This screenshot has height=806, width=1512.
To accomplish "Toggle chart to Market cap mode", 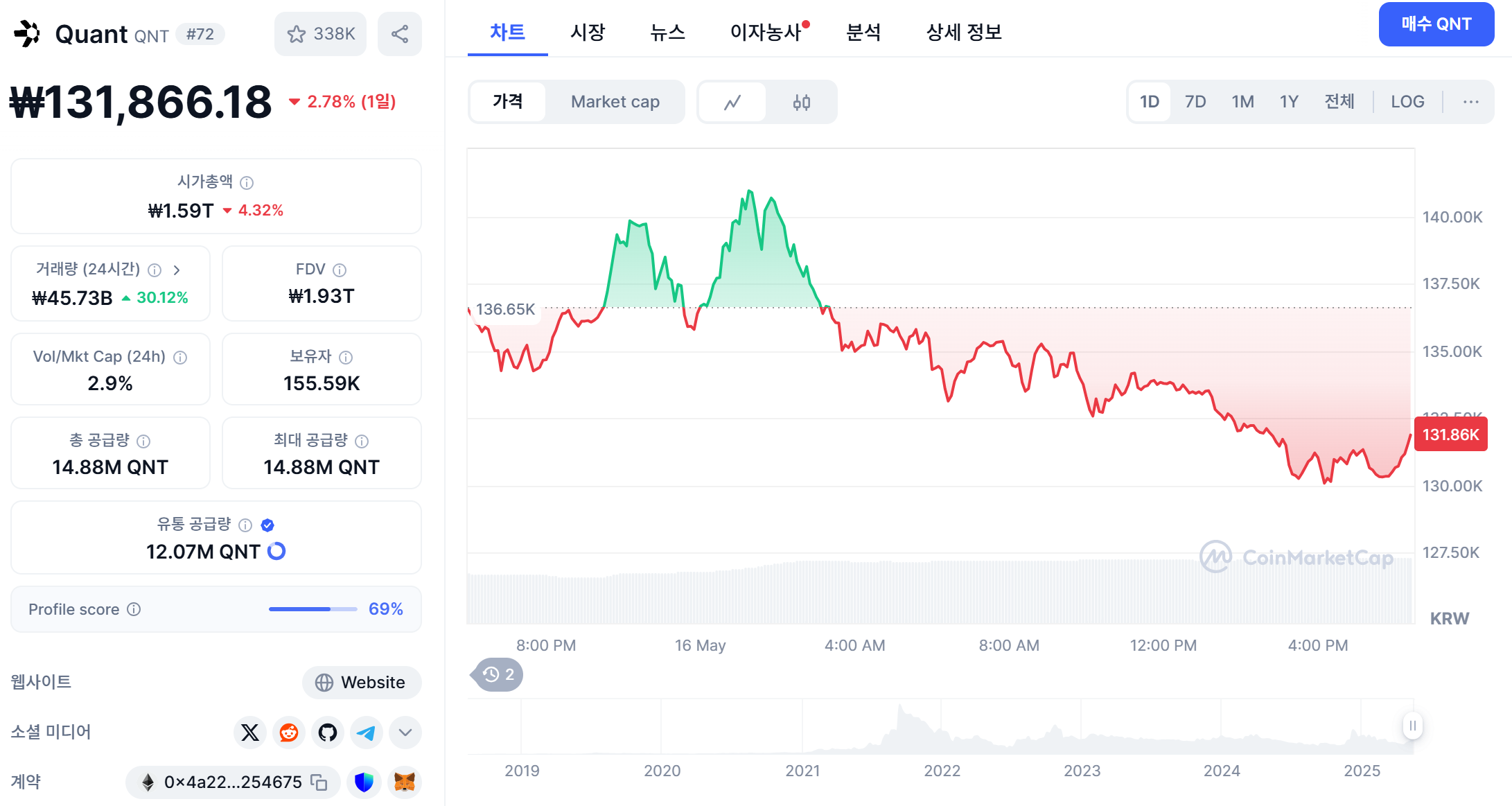I will click(x=615, y=101).
